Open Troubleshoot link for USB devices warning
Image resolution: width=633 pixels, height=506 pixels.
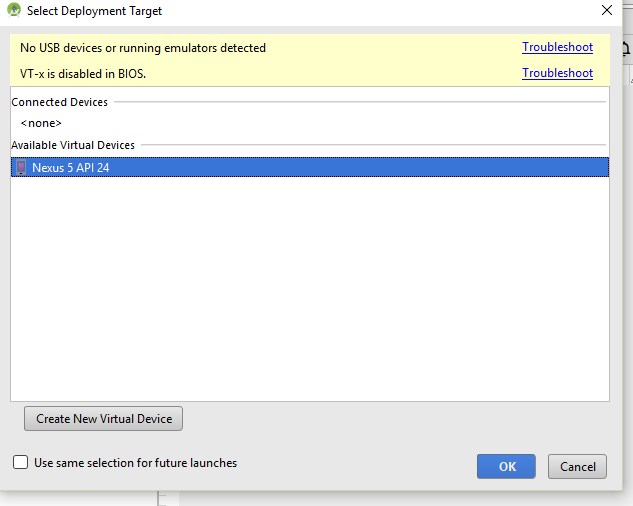click(x=557, y=47)
